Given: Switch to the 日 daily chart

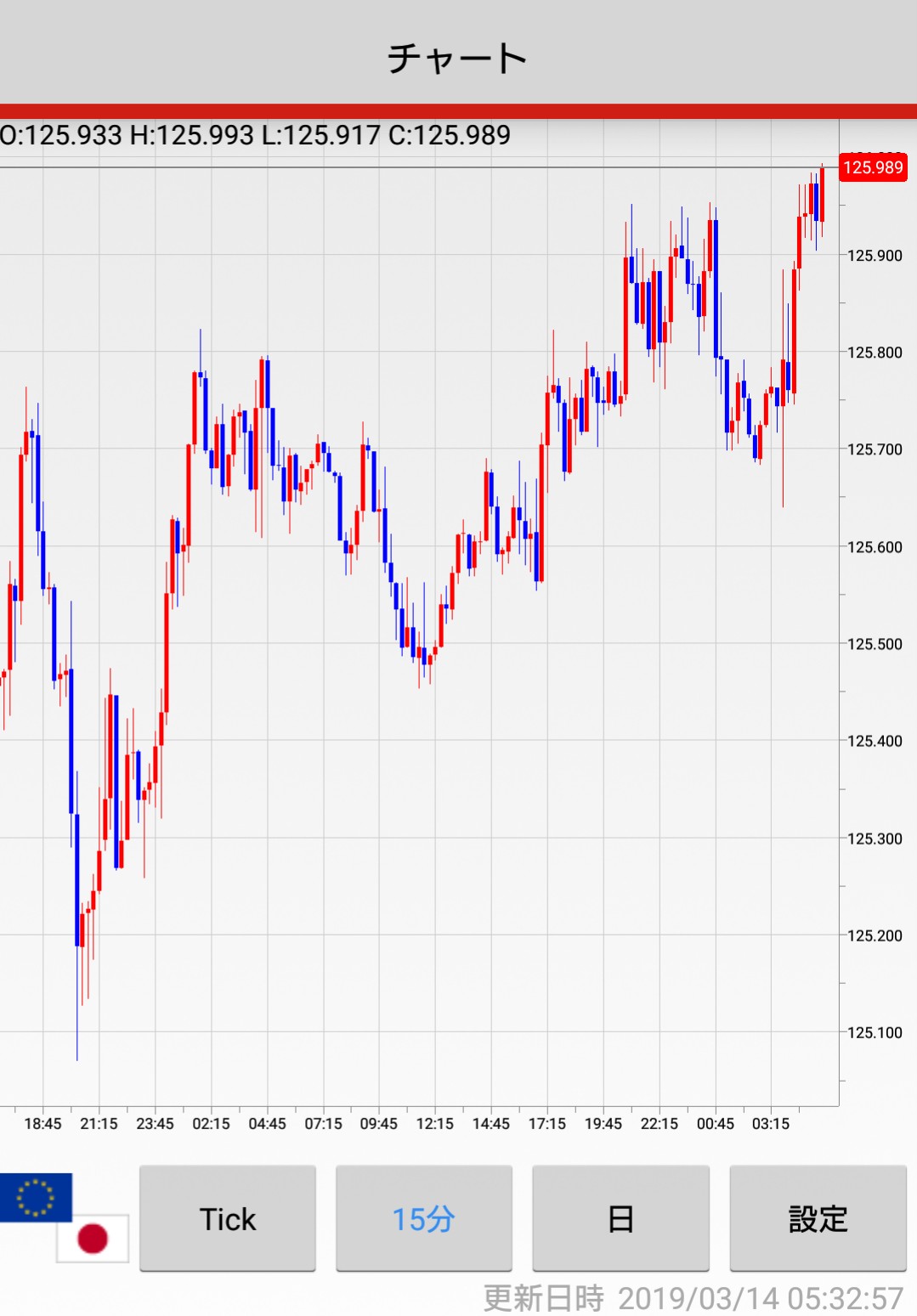Looking at the screenshot, I should [620, 1218].
